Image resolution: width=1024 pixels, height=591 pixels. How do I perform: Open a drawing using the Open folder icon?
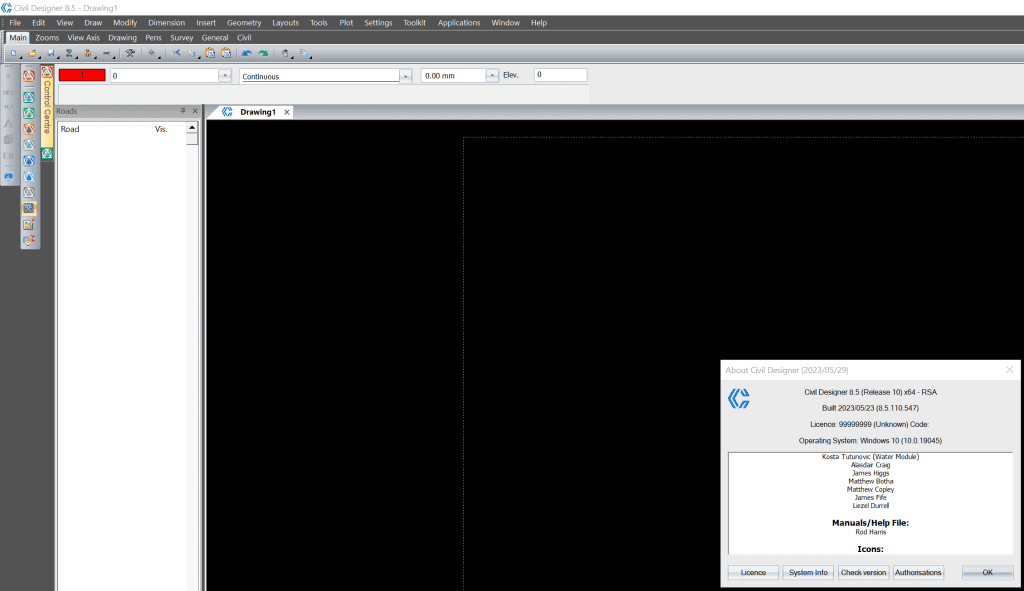click(x=31, y=54)
